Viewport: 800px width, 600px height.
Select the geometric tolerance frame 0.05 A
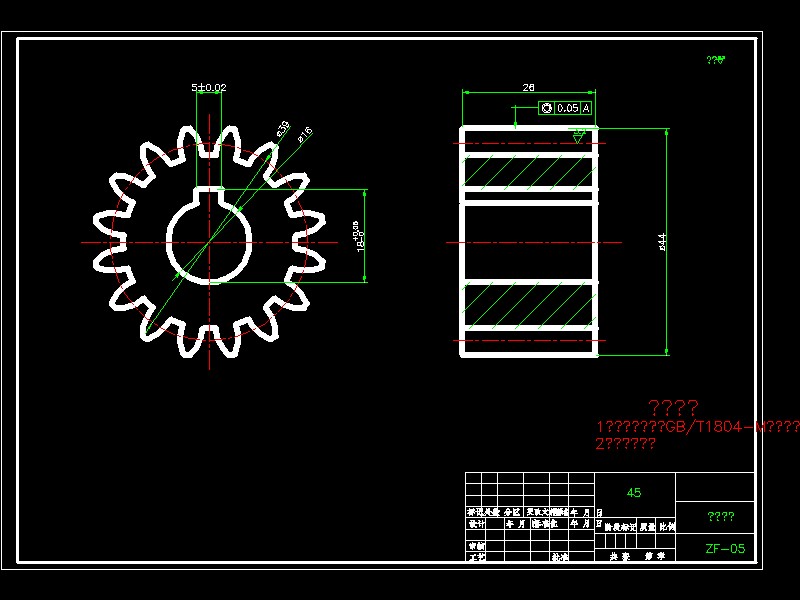point(565,107)
